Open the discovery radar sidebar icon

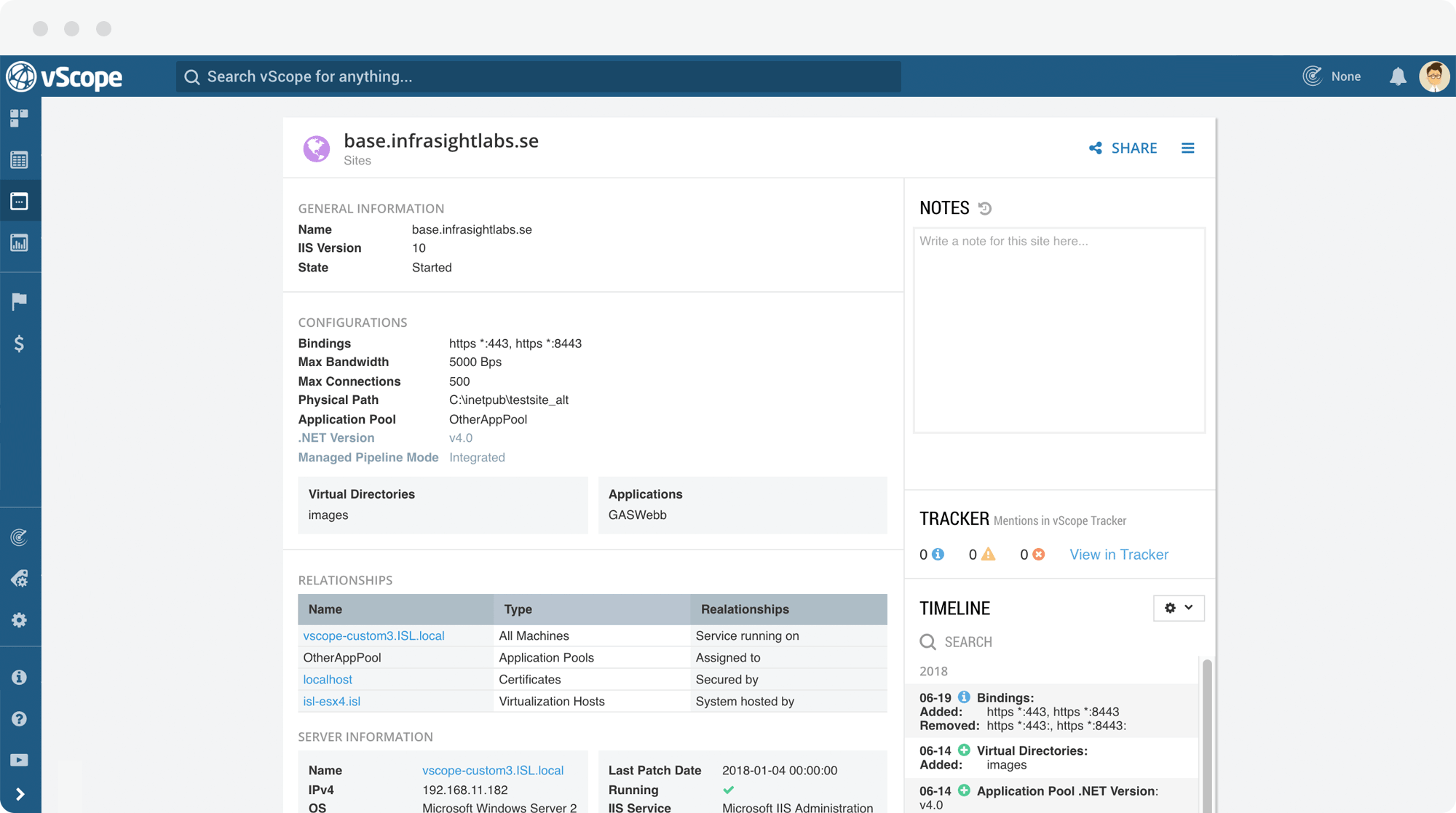(x=20, y=537)
